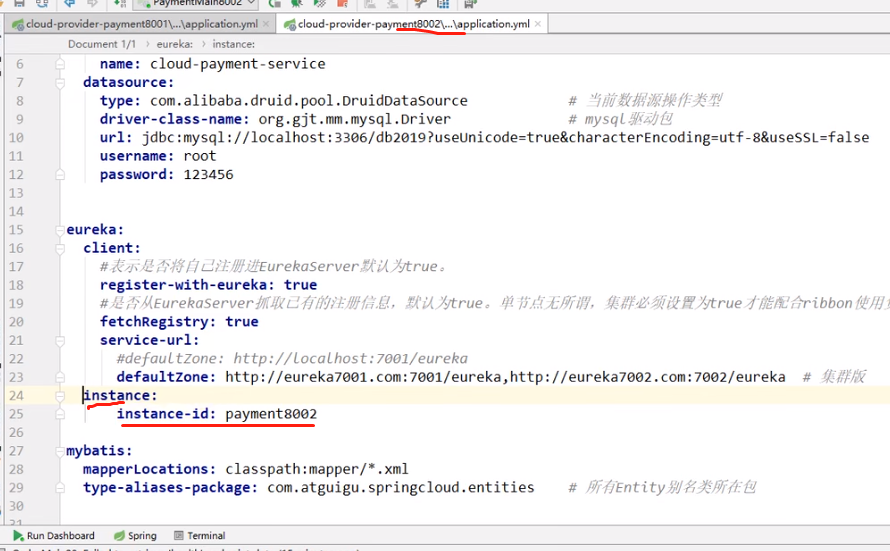Click the 'datasource:' key on line 7

(x=128, y=82)
